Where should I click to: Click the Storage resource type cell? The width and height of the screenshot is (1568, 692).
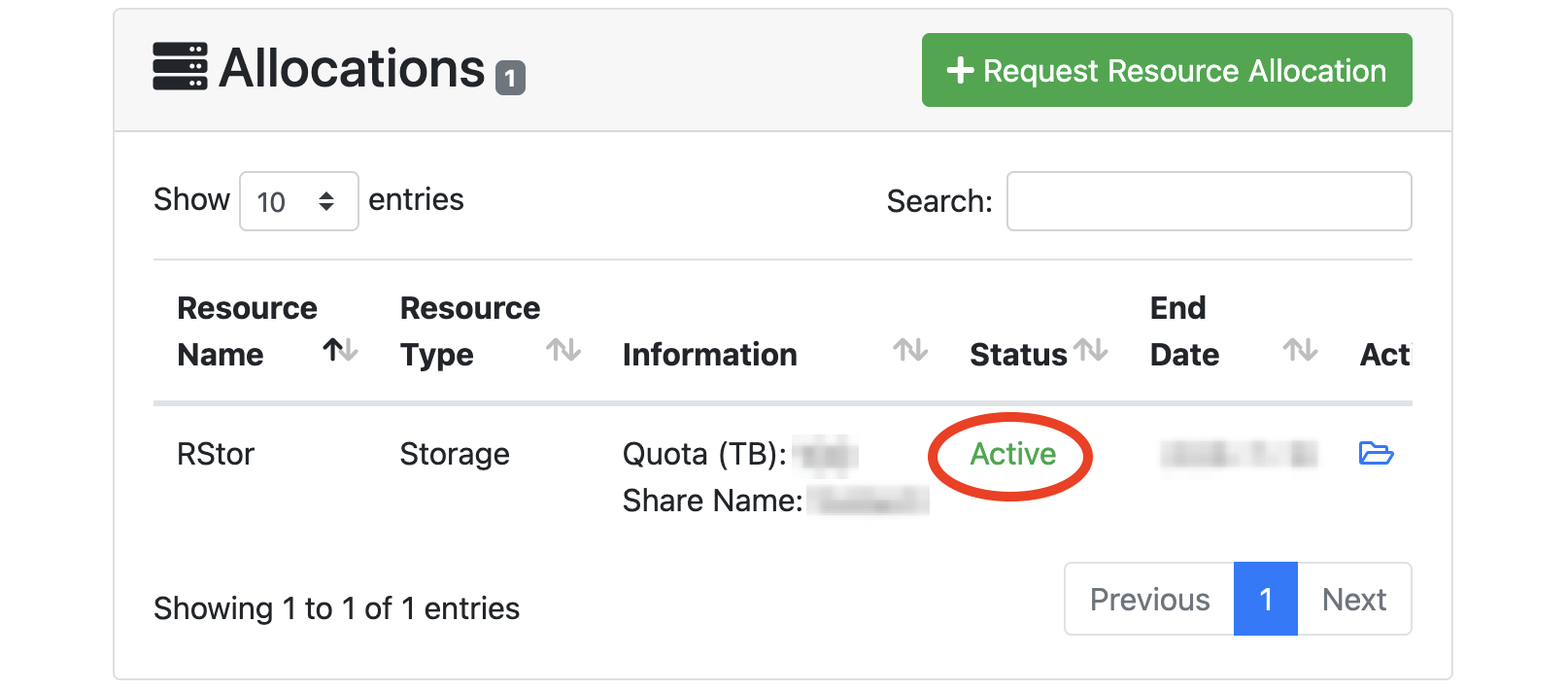point(455,453)
